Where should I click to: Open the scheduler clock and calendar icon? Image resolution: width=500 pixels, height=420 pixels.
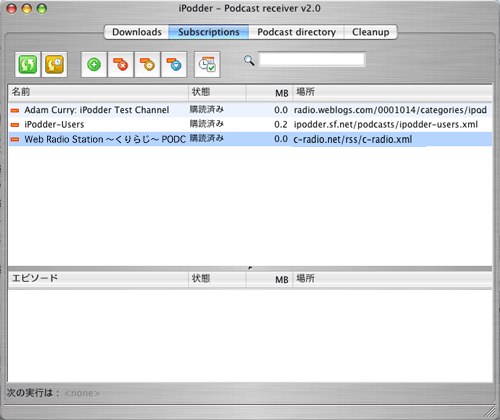pyautogui.click(x=207, y=64)
